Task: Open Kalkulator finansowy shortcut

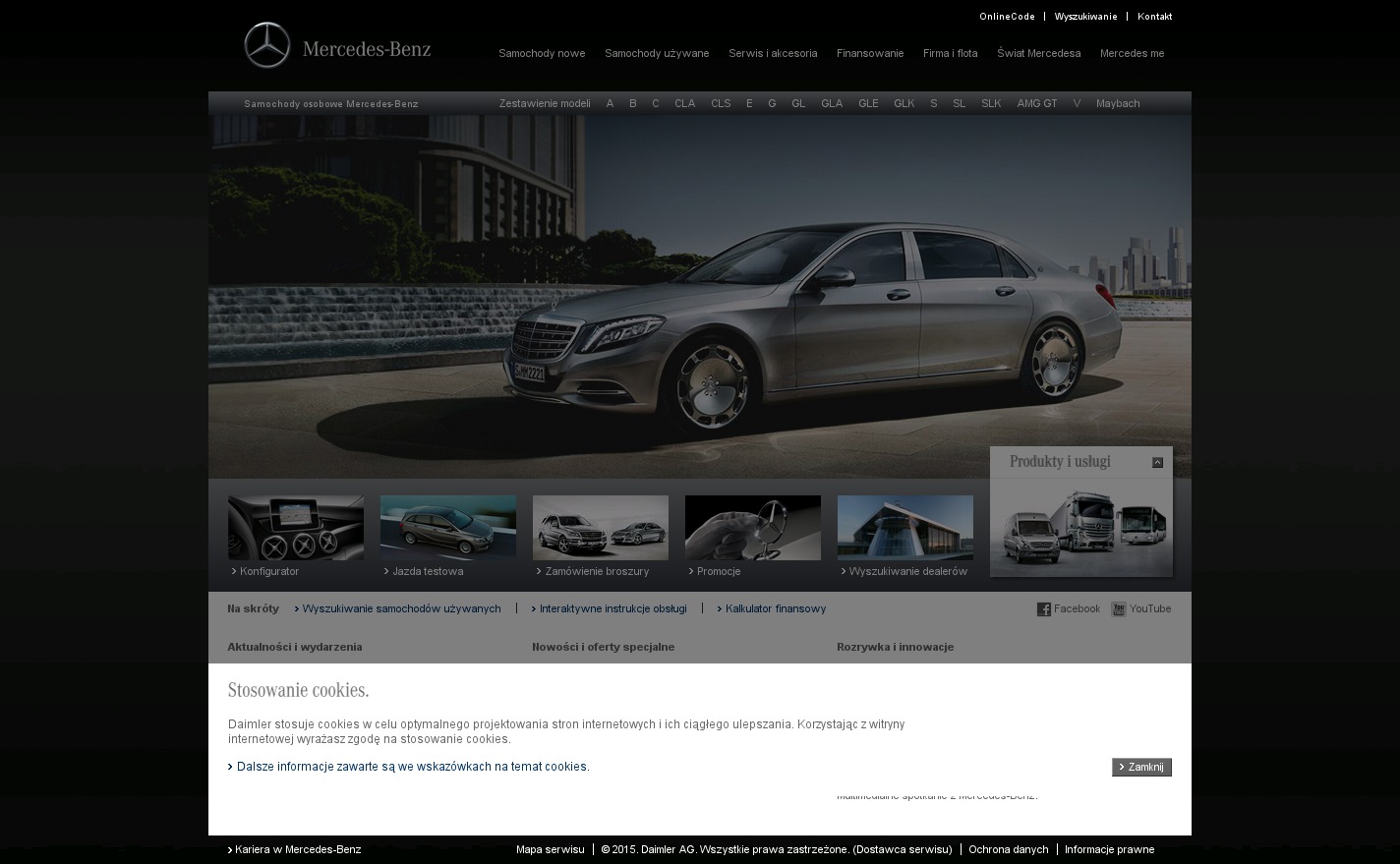Action: pyautogui.click(x=776, y=608)
